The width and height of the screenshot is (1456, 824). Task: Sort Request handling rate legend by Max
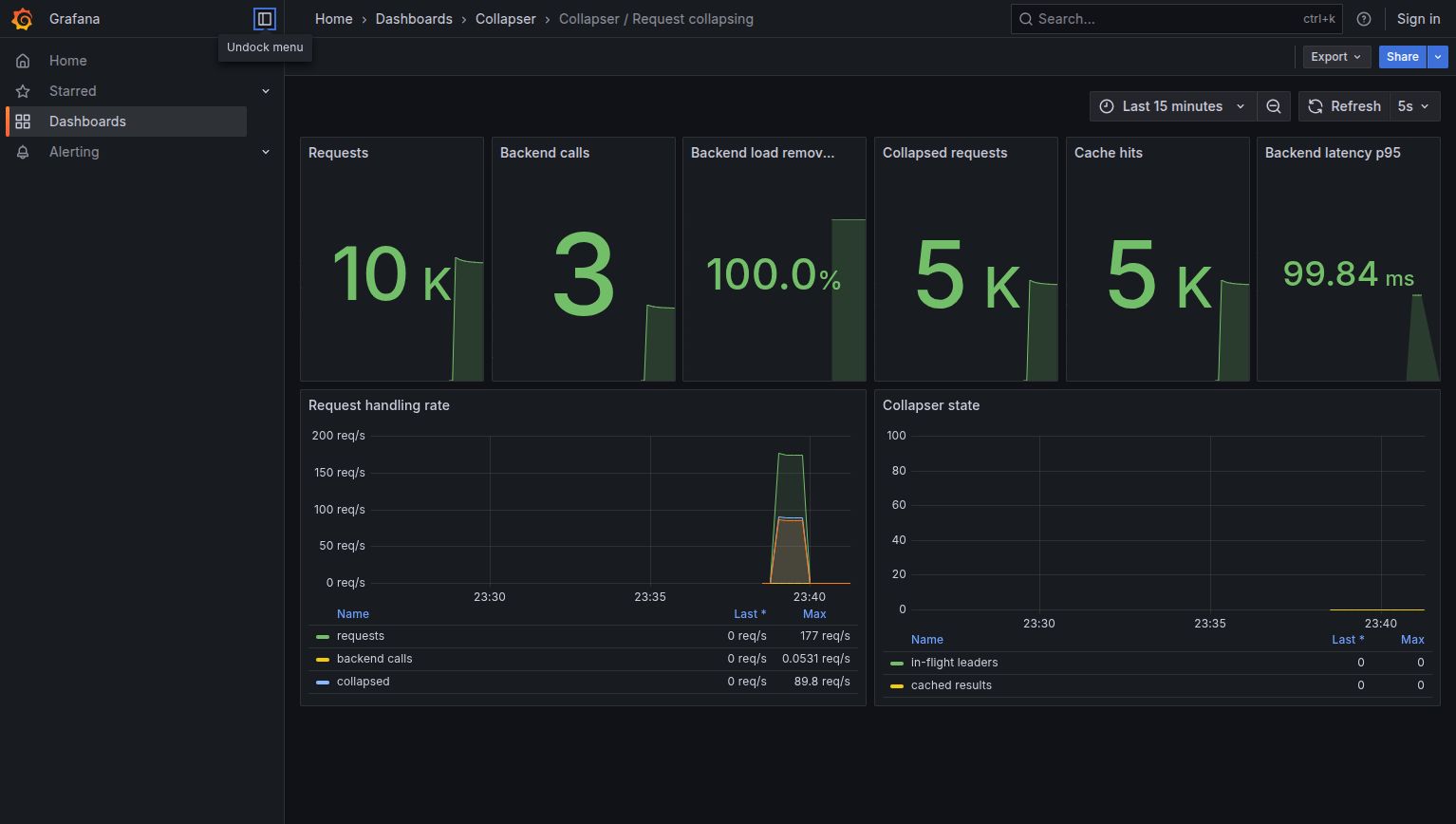(x=814, y=614)
